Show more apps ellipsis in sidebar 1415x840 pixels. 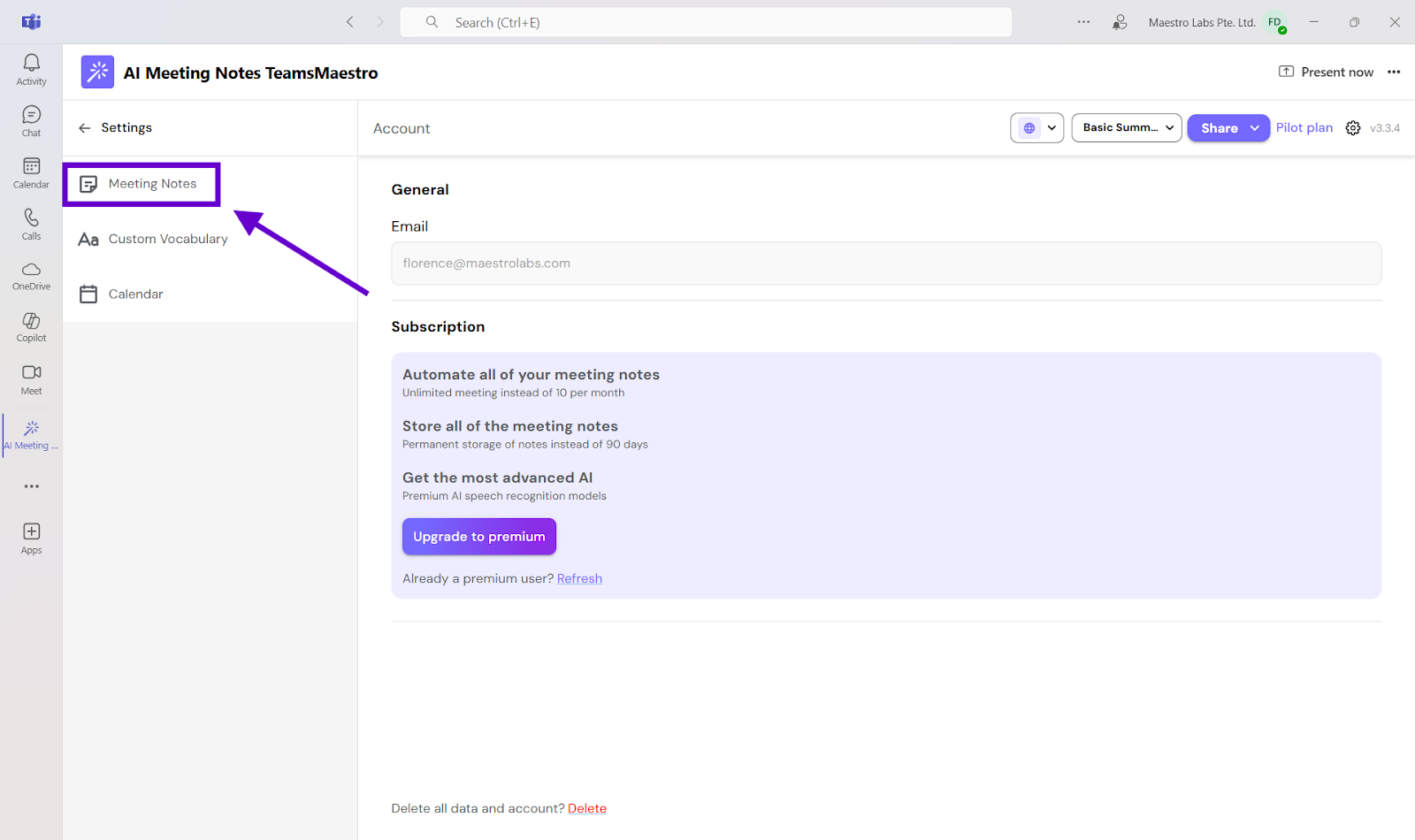click(x=31, y=486)
